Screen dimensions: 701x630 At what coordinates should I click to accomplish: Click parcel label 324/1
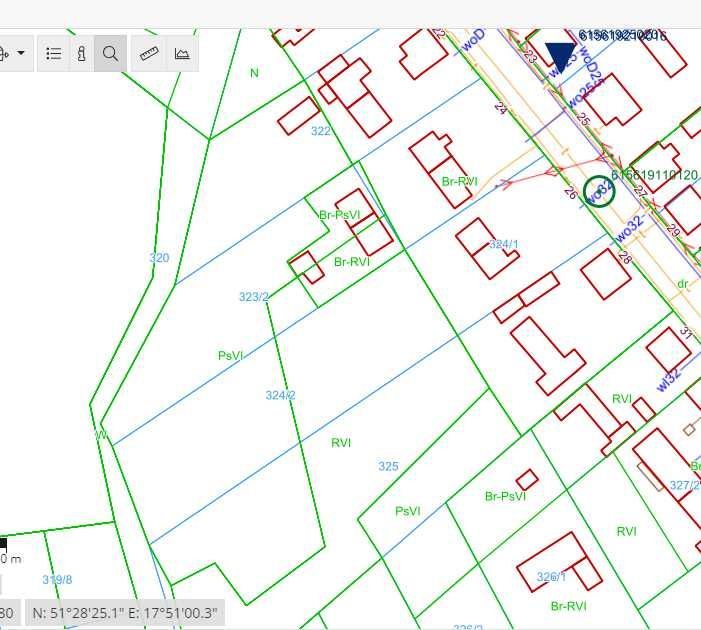[x=504, y=244]
